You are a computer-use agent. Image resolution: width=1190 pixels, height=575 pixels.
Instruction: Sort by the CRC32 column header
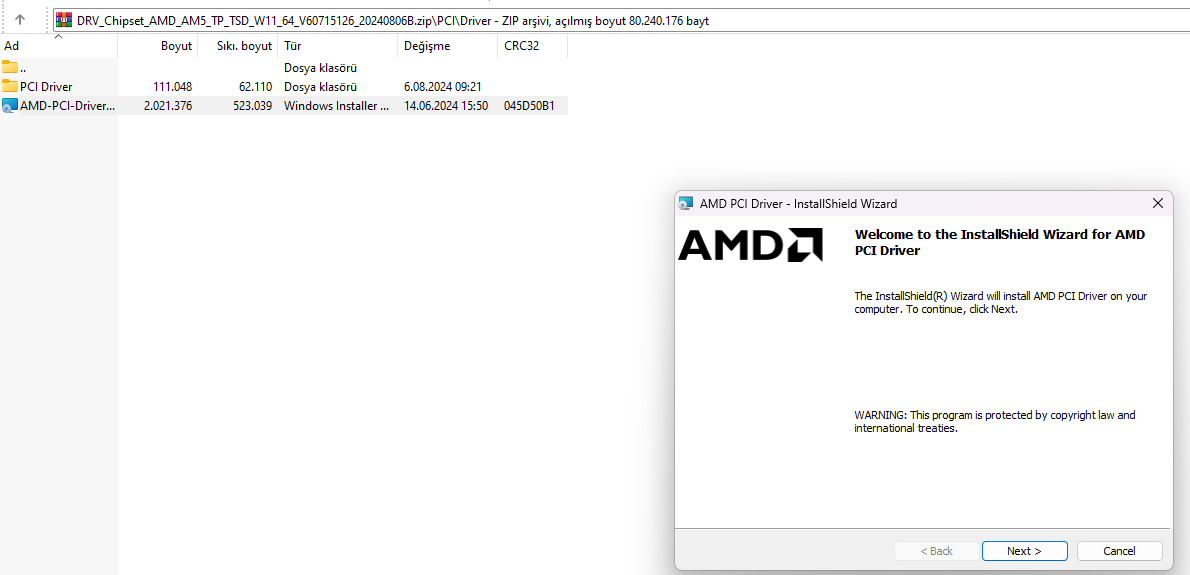point(533,46)
